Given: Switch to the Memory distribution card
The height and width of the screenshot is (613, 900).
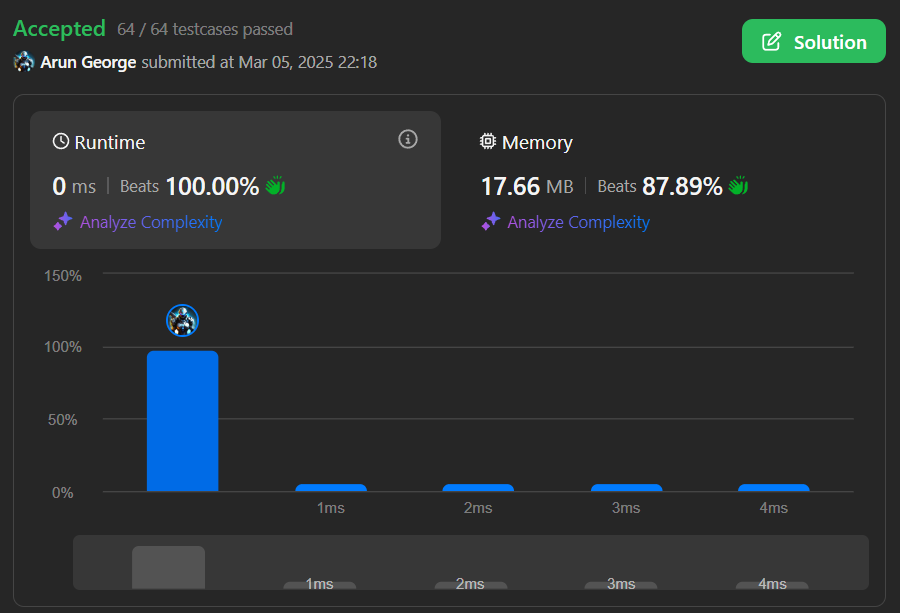Looking at the screenshot, I should (660, 179).
